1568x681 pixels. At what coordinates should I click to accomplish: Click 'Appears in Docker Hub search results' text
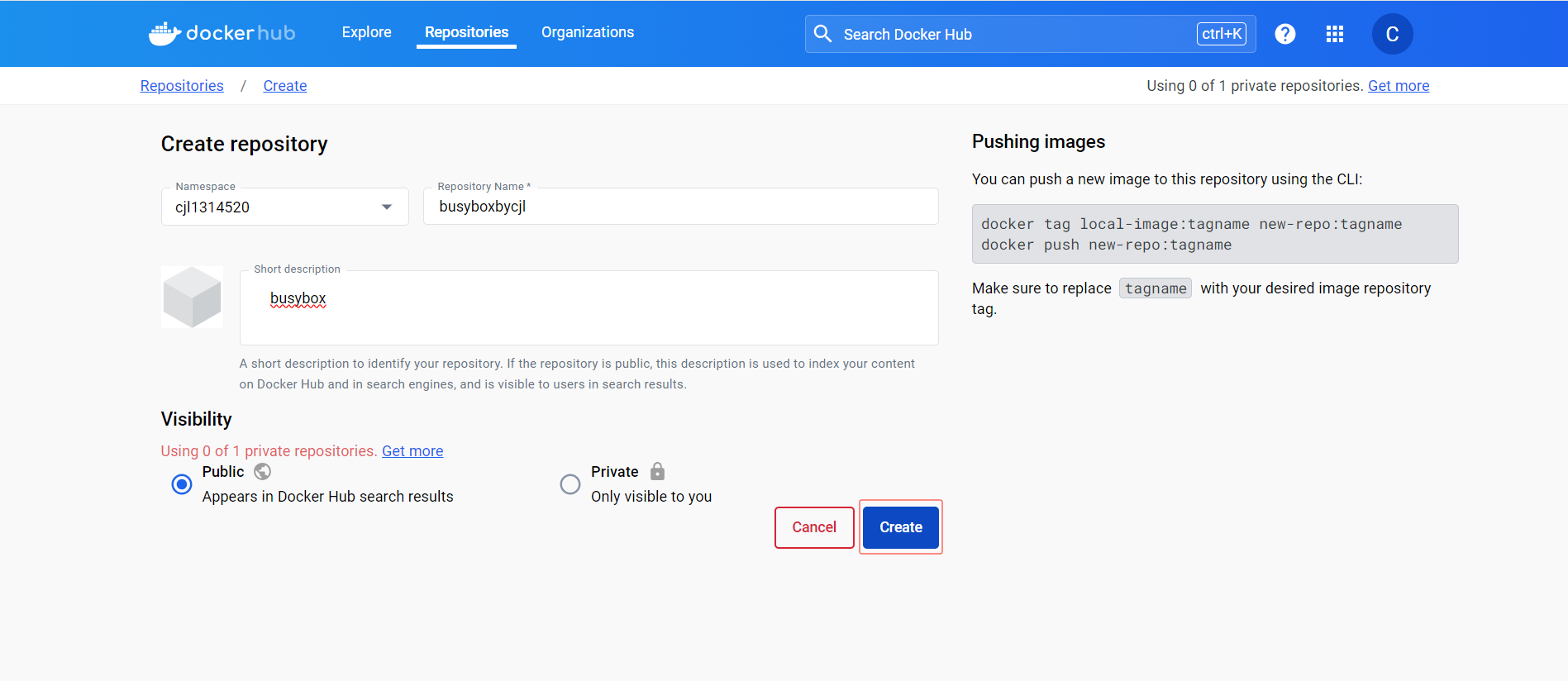pyautogui.click(x=328, y=497)
